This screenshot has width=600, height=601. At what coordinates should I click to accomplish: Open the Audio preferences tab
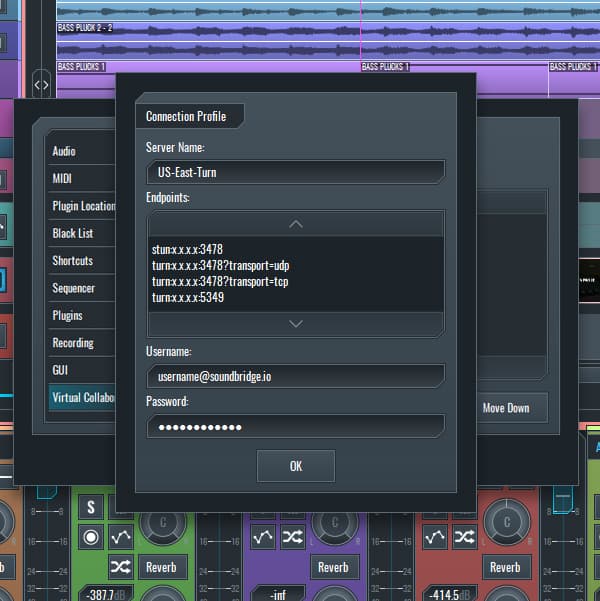[x=64, y=151]
